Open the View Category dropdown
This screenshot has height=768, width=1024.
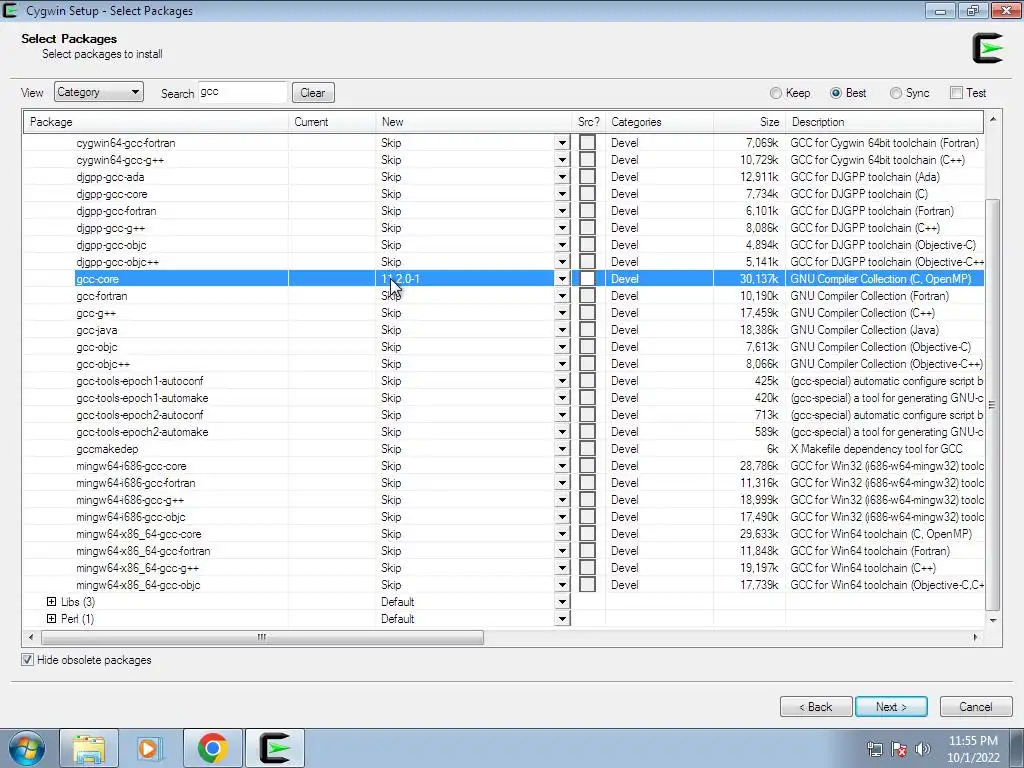99,92
